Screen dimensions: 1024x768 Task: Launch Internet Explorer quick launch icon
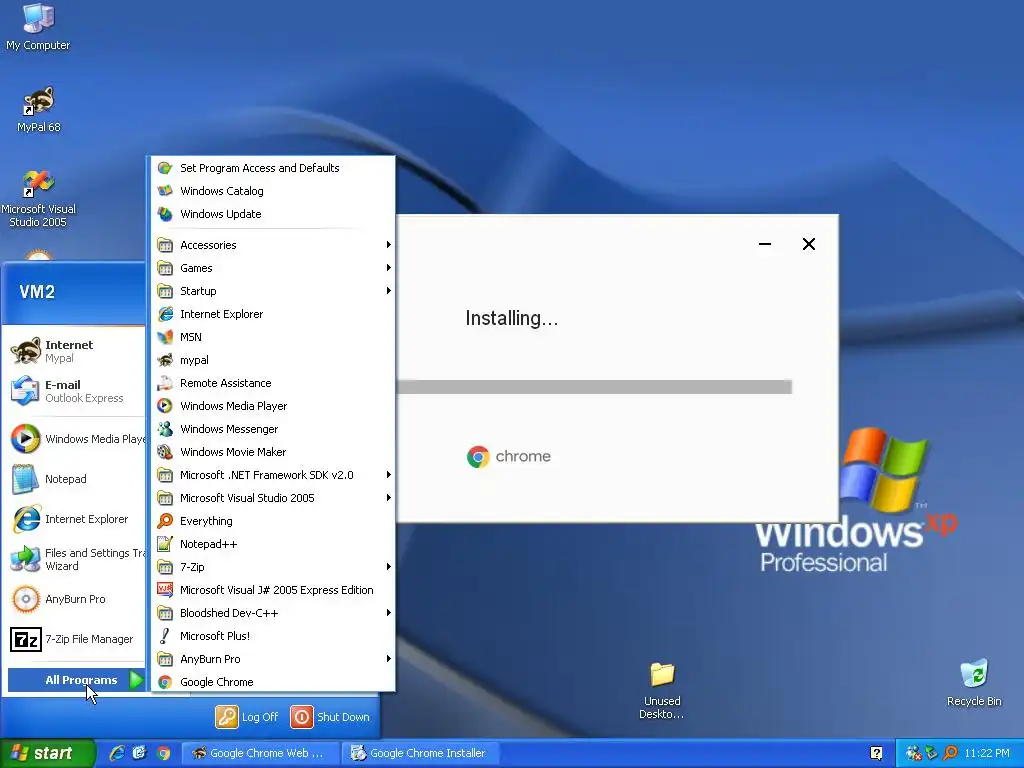(x=117, y=753)
